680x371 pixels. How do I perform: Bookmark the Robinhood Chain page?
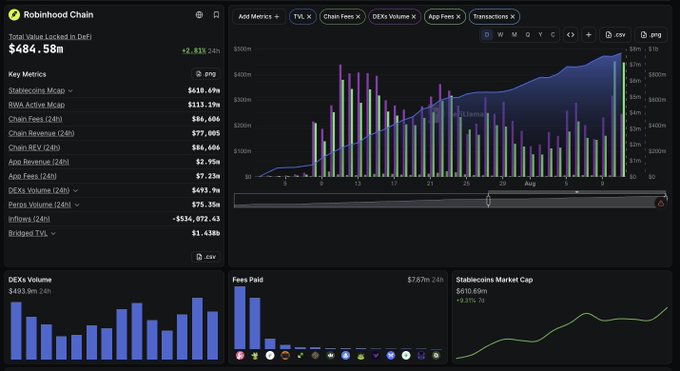[x=216, y=15]
